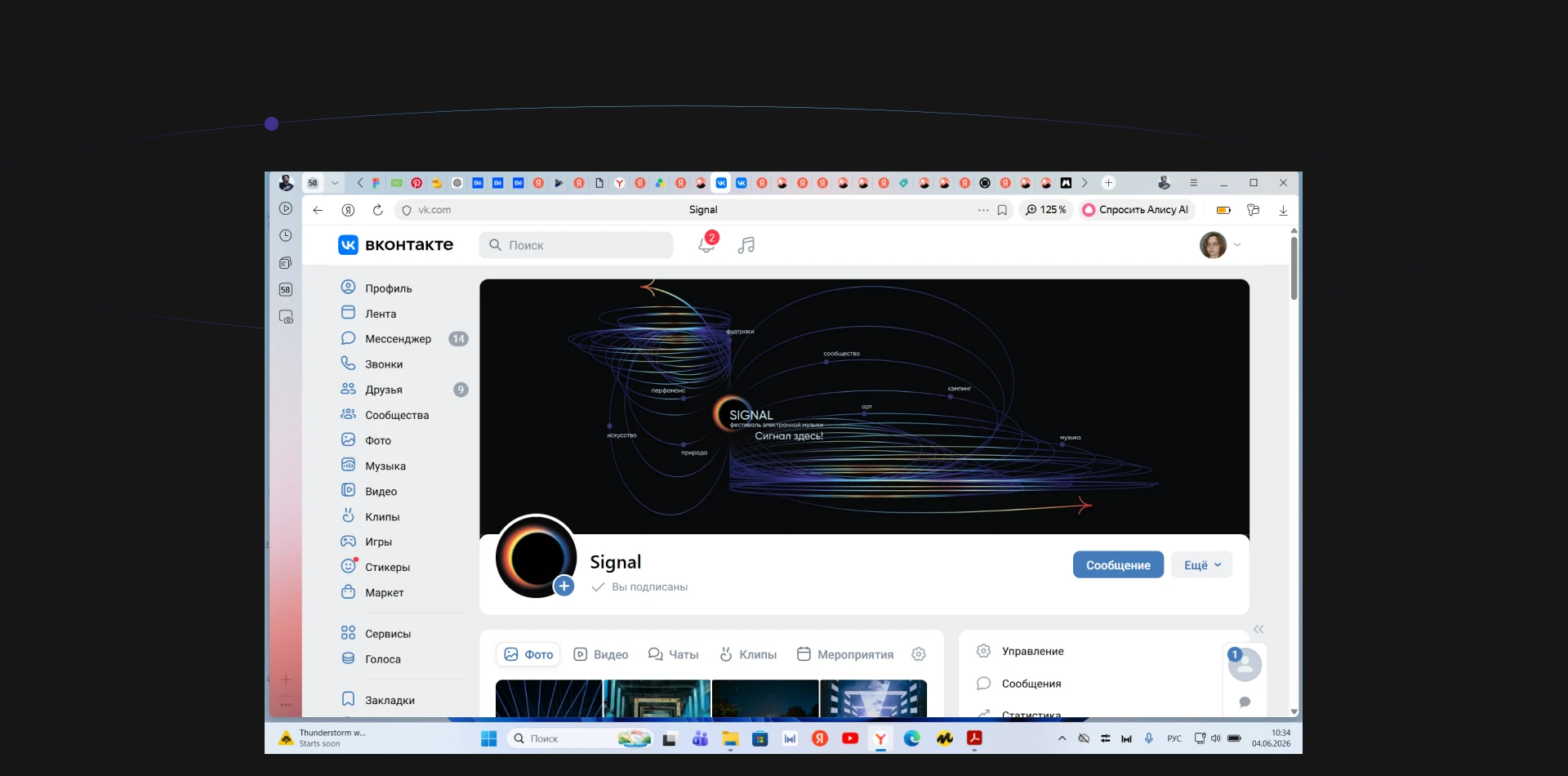
Task: Open the Signal cover image
Action: coord(864,406)
